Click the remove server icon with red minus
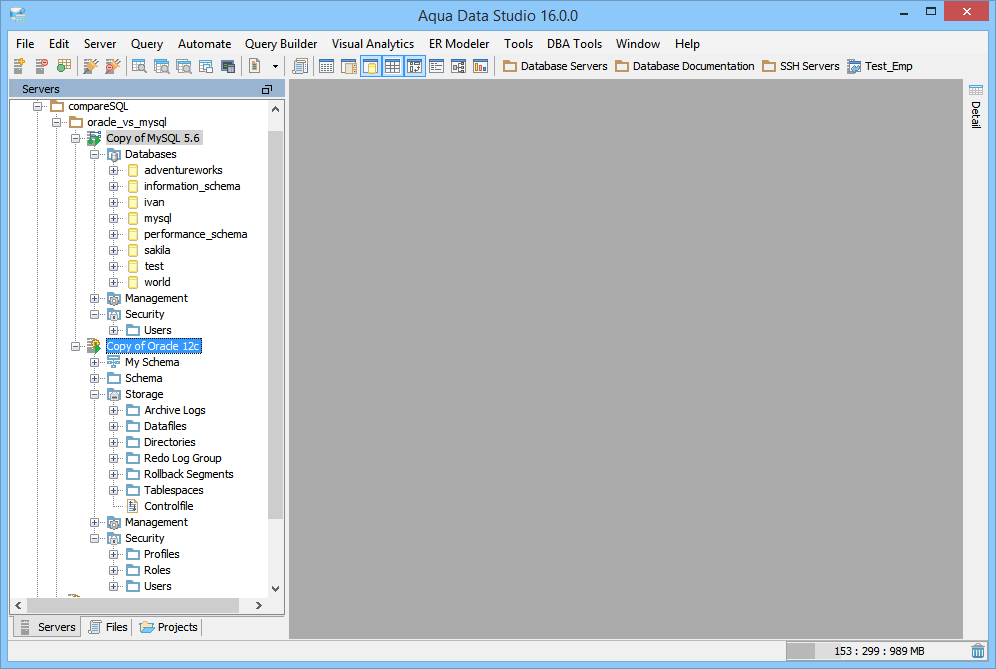Image resolution: width=996 pixels, height=669 pixels. tap(41, 65)
